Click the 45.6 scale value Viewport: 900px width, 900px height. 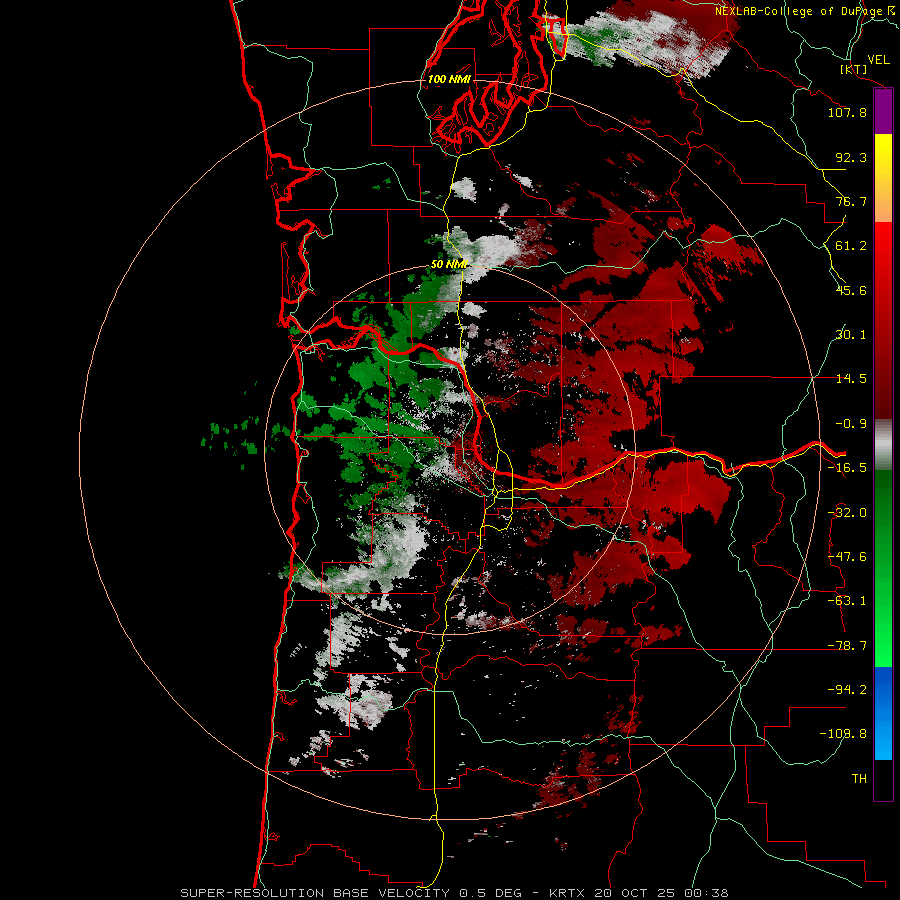(x=851, y=290)
